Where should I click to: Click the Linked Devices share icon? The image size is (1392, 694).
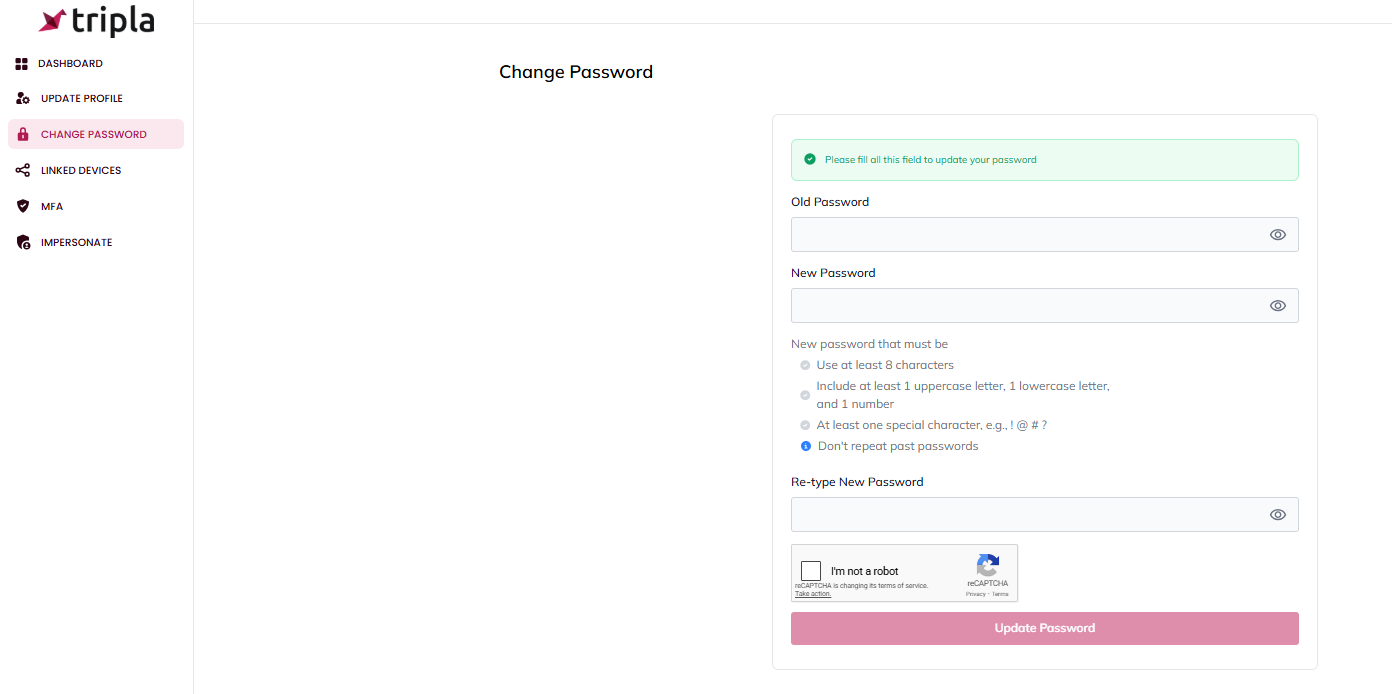23,171
